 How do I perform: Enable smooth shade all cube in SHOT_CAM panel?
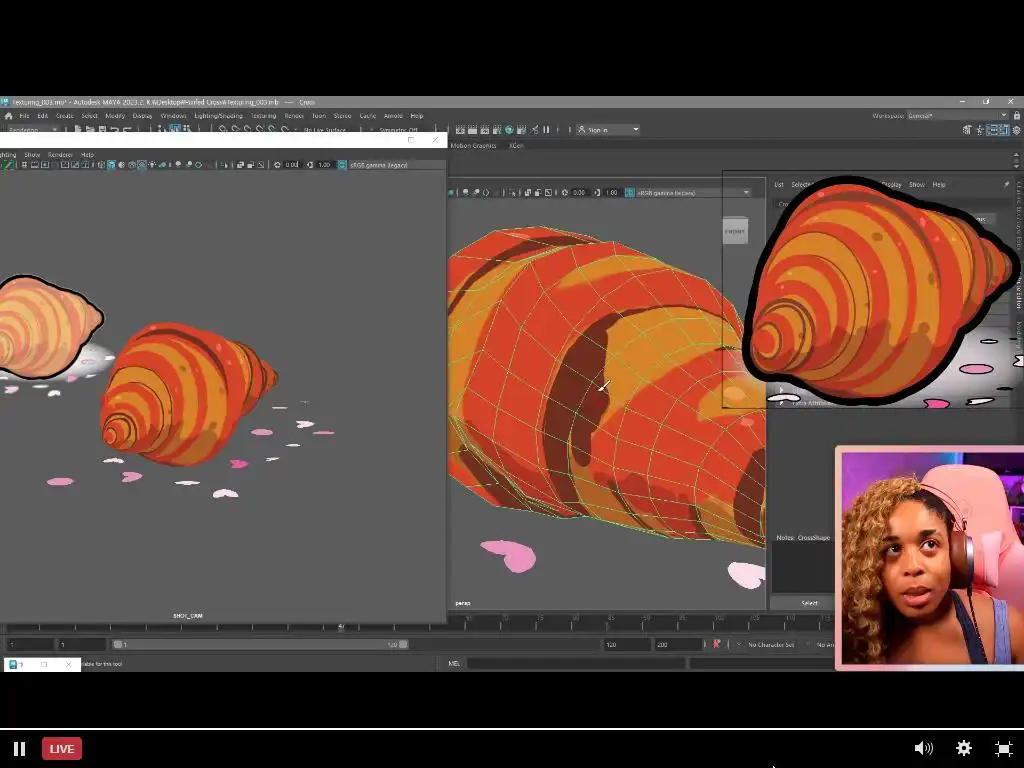point(111,165)
